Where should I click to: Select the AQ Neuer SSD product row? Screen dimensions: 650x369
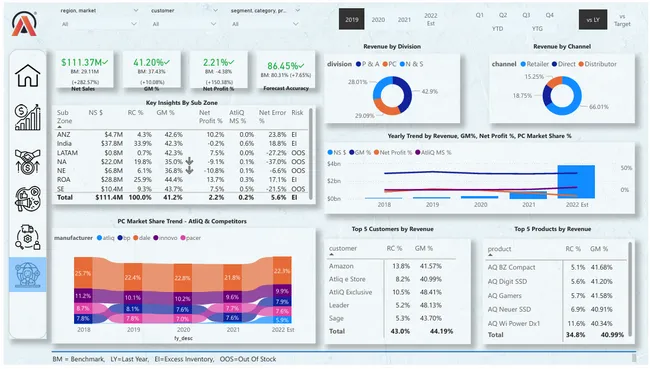pyautogui.click(x=556, y=309)
